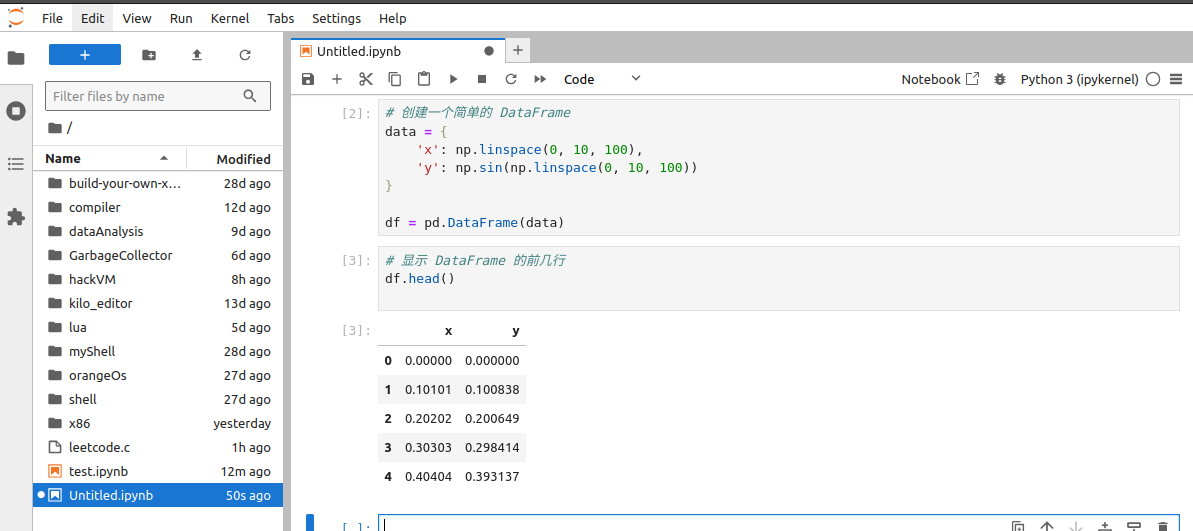The width and height of the screenshot is (1193, 531).
Task: Click into code cell [3] with df.head()
Action: 778,278
